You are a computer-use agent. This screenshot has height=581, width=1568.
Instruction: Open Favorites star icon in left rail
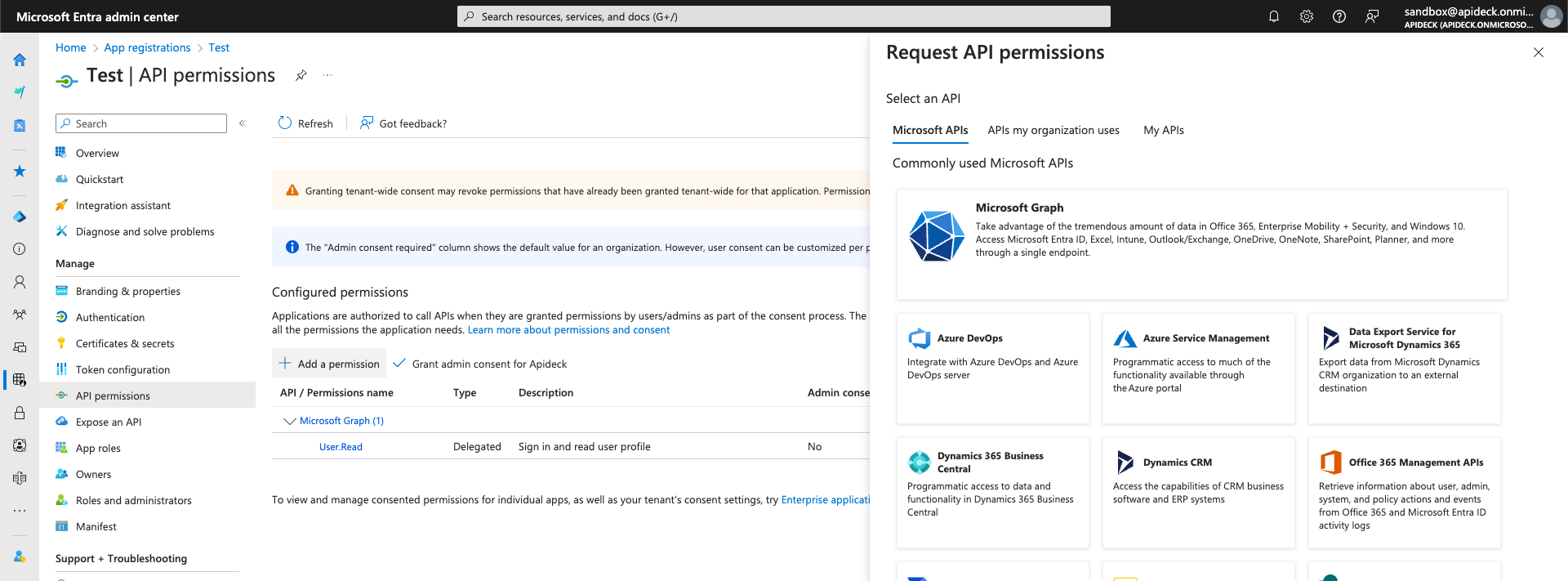[20, 171]
